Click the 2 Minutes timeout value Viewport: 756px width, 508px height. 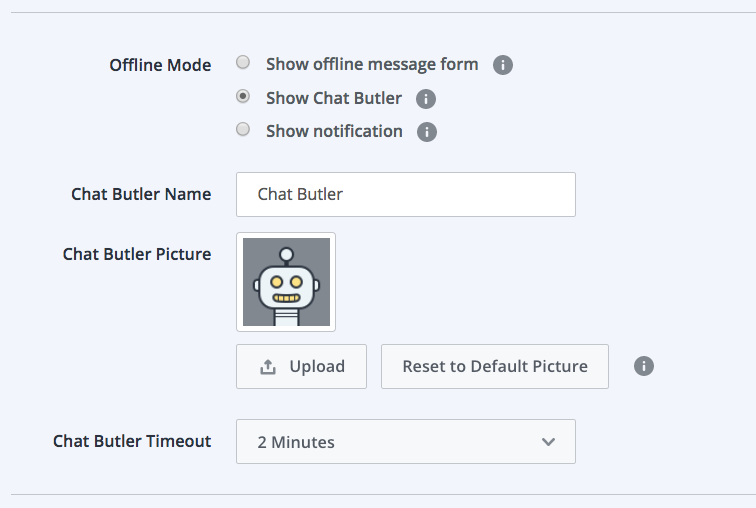click(x=296, y=442)
